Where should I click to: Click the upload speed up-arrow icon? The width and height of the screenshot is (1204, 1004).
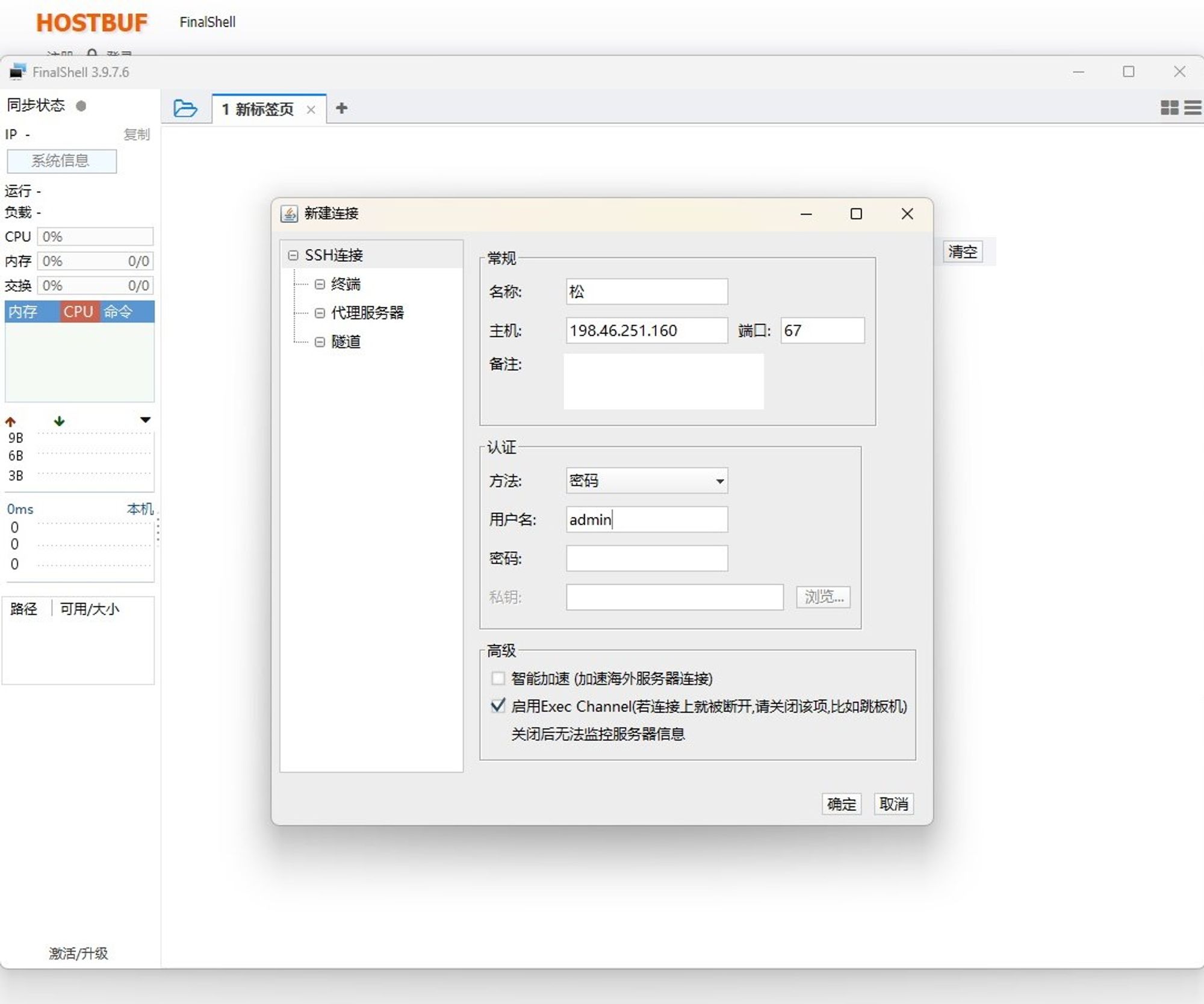(11, 421)
